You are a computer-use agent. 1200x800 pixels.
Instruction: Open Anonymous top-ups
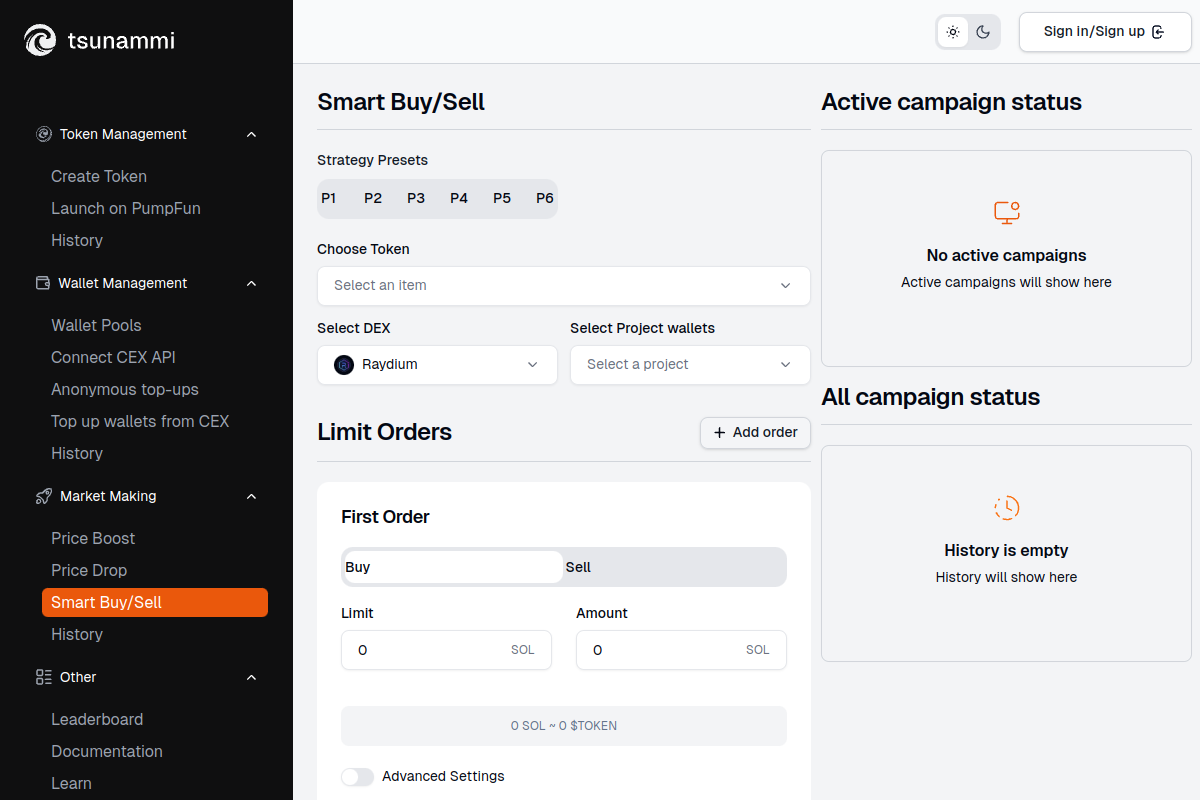tap(125, 389)
